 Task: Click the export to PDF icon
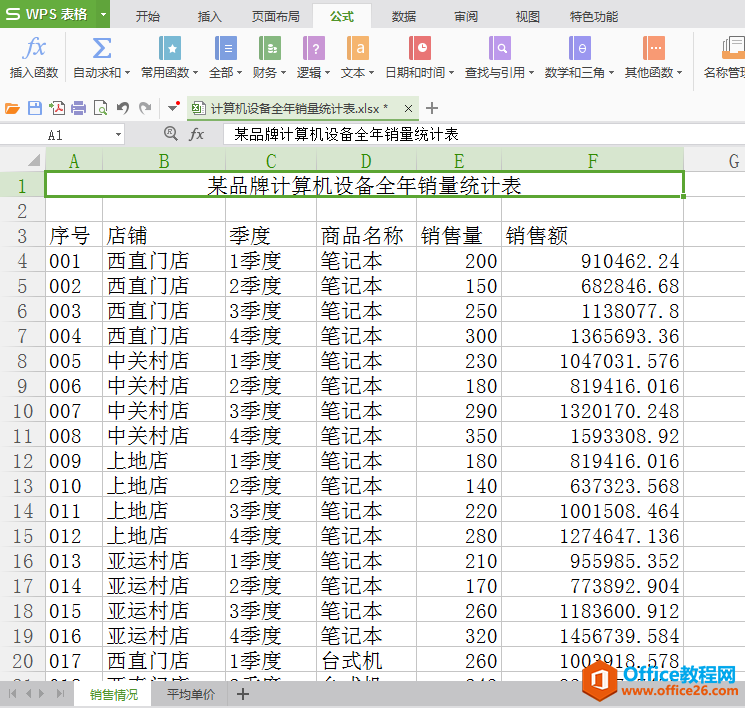[x=57, y=108]
